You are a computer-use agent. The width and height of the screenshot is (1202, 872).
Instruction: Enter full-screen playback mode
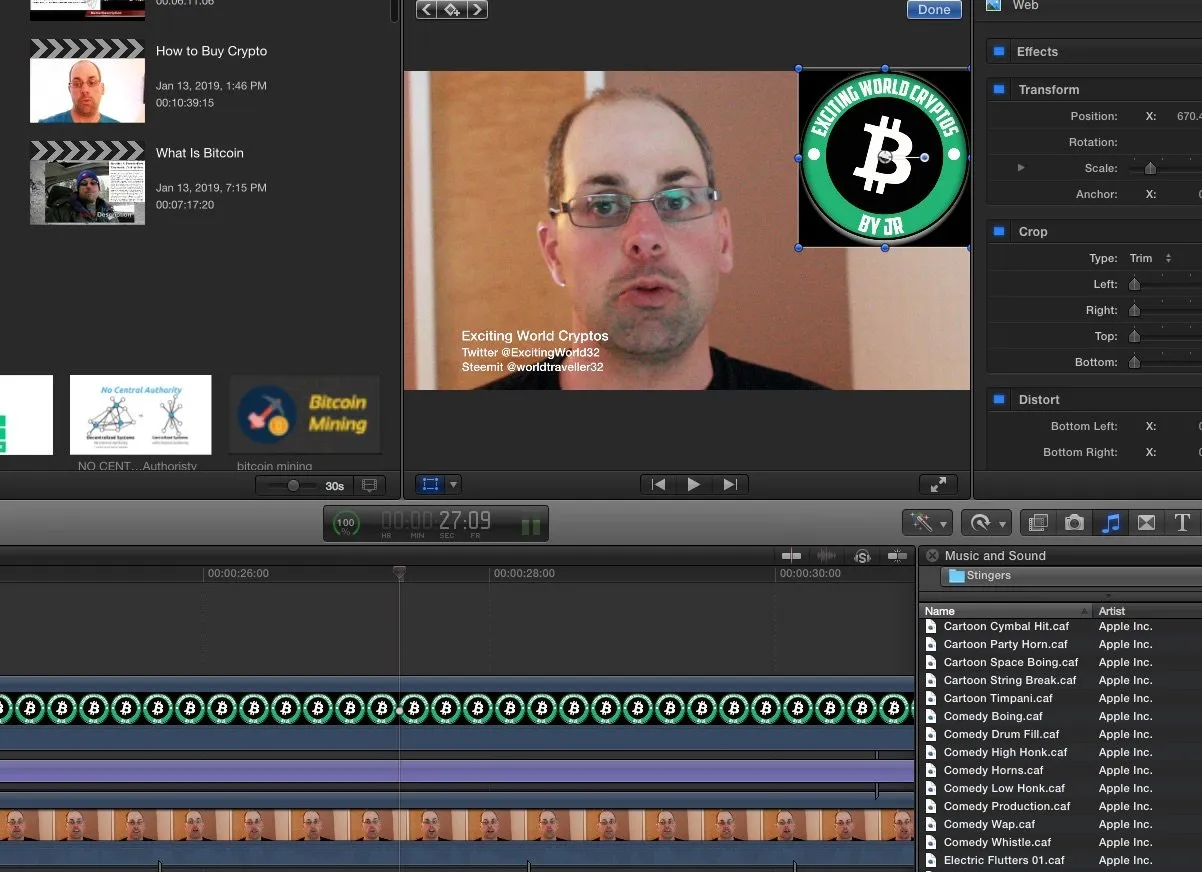pos(938,484)
